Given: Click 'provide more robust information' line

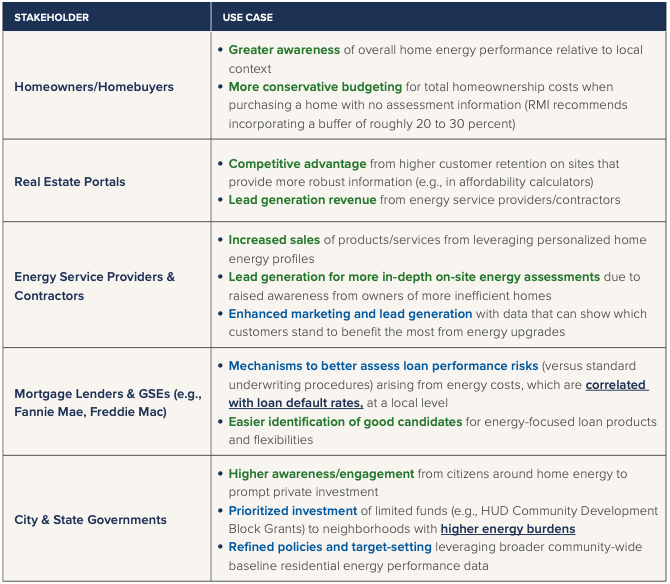Looking at the screenshot, I should click(x=411, y=182).
